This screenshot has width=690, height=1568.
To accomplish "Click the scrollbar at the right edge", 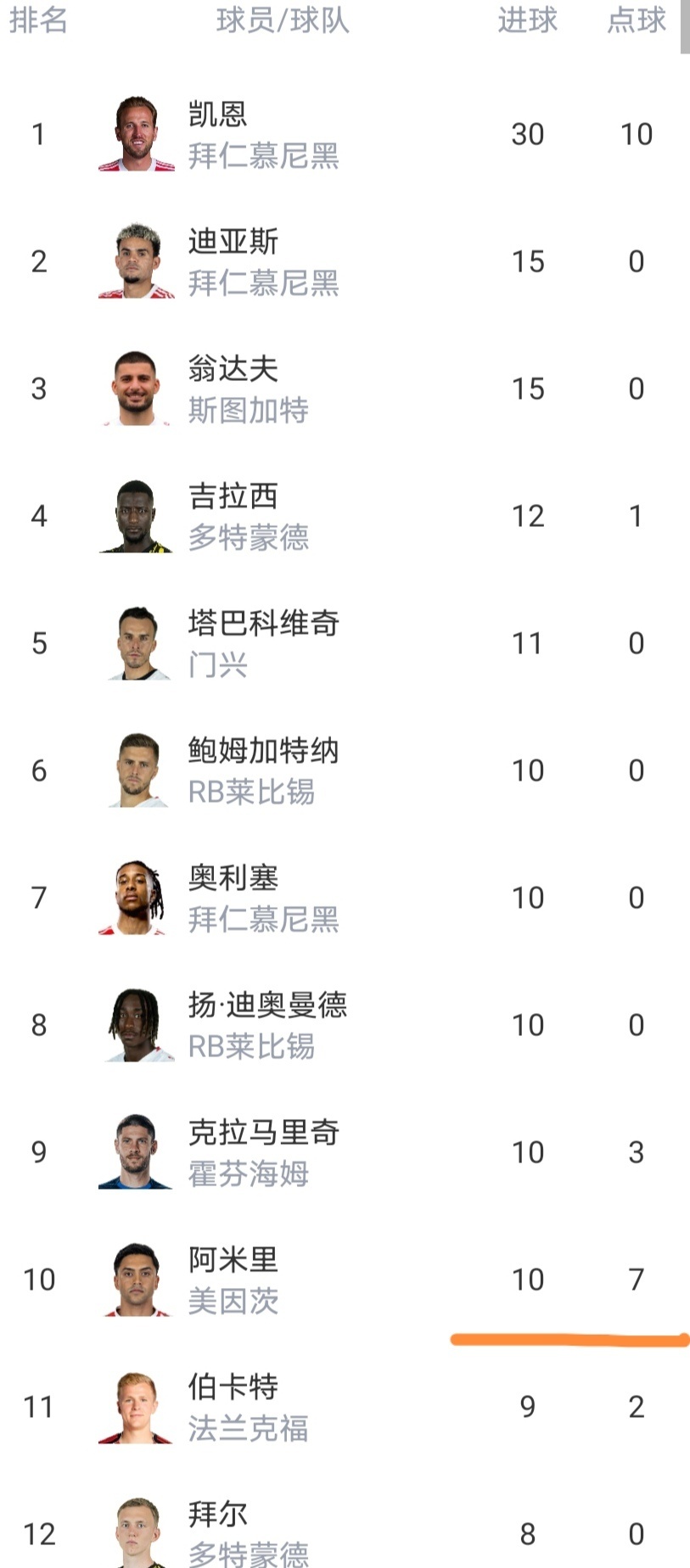I will (685, 27).
